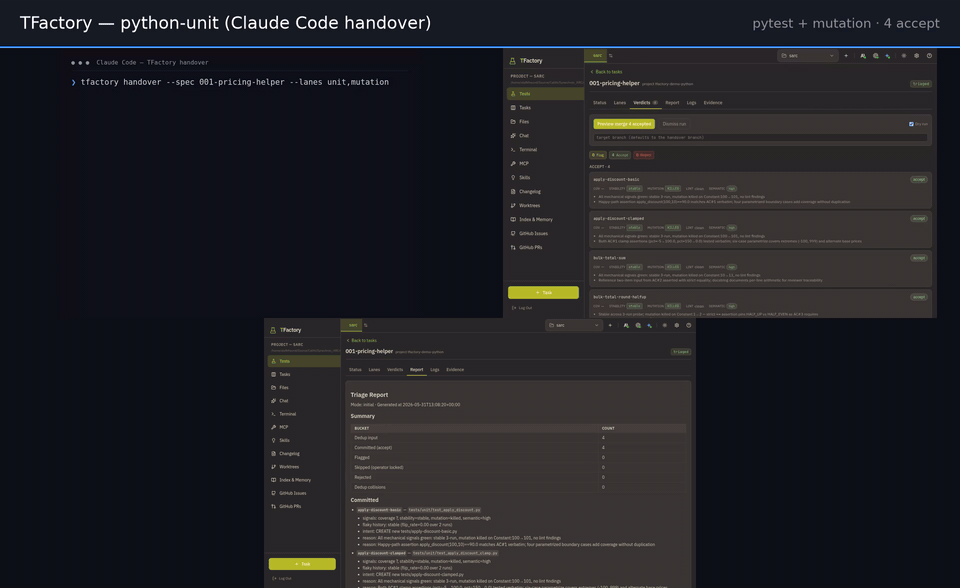960x588 pixels.
Task: Open Files in the Report window sidebar
Action: [304, 388]
